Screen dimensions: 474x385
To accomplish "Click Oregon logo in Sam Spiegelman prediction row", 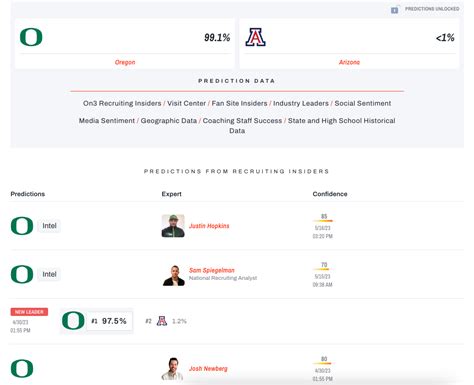I will click(x=22, y=274).
